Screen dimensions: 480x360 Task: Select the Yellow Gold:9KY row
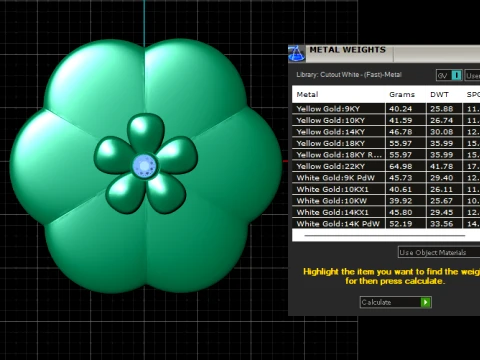coord(386,109)
